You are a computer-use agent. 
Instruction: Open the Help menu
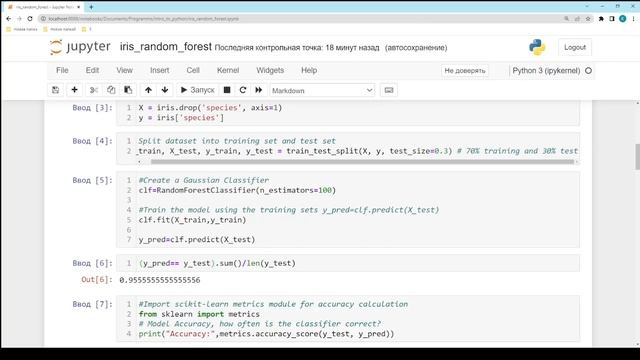pyautogui.click(x=309, y=70)
